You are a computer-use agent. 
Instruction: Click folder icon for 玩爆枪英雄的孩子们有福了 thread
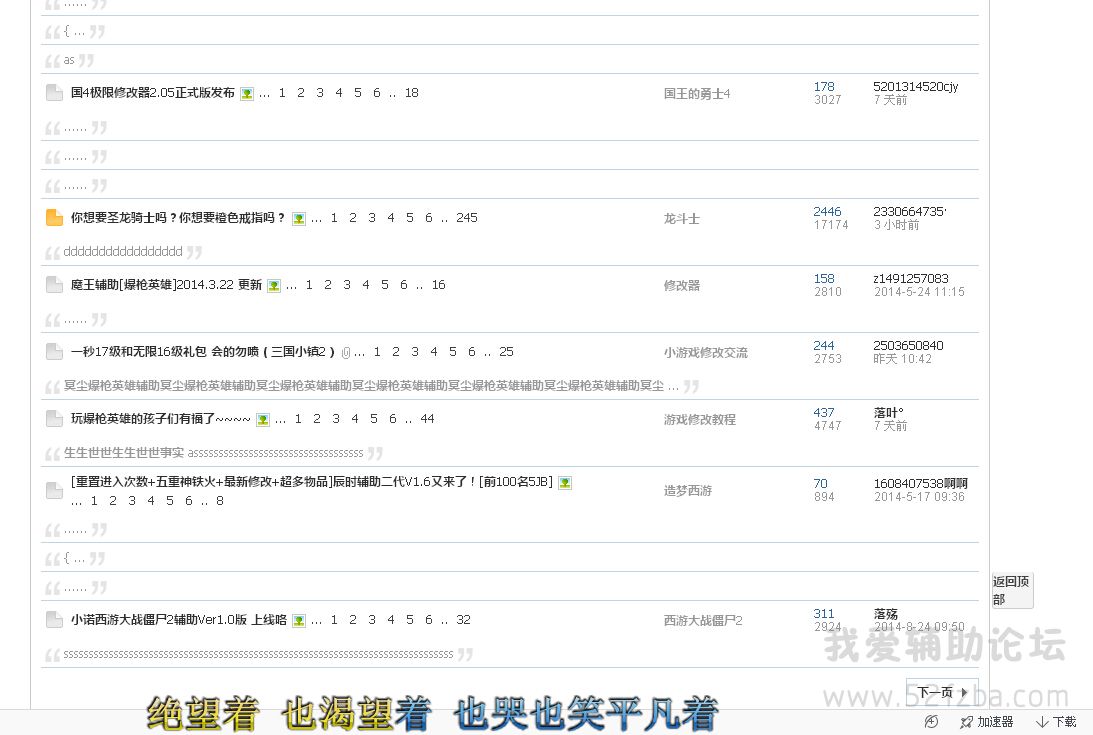point(54,418)
